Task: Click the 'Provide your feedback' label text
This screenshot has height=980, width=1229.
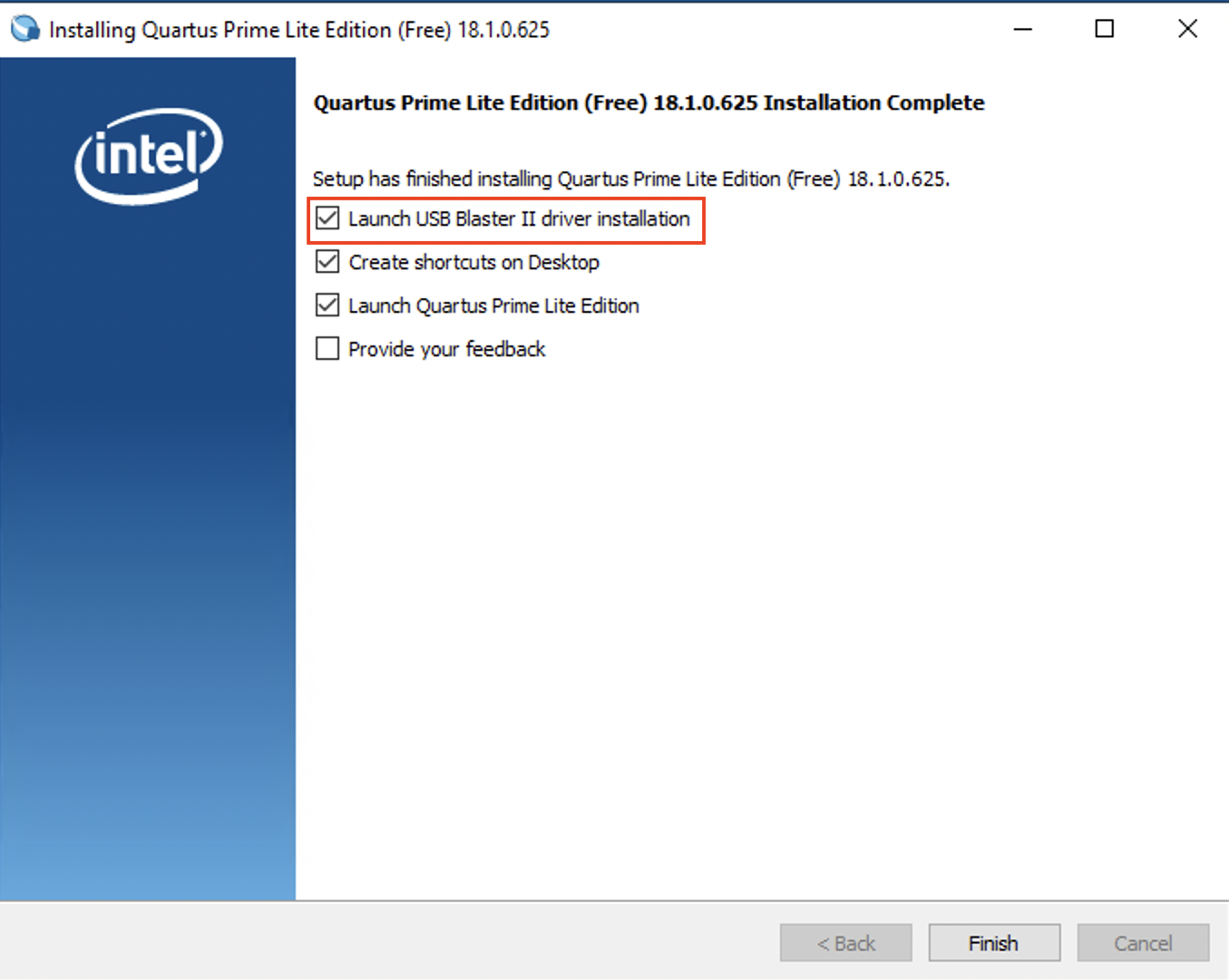Action: tap(446, 350)
